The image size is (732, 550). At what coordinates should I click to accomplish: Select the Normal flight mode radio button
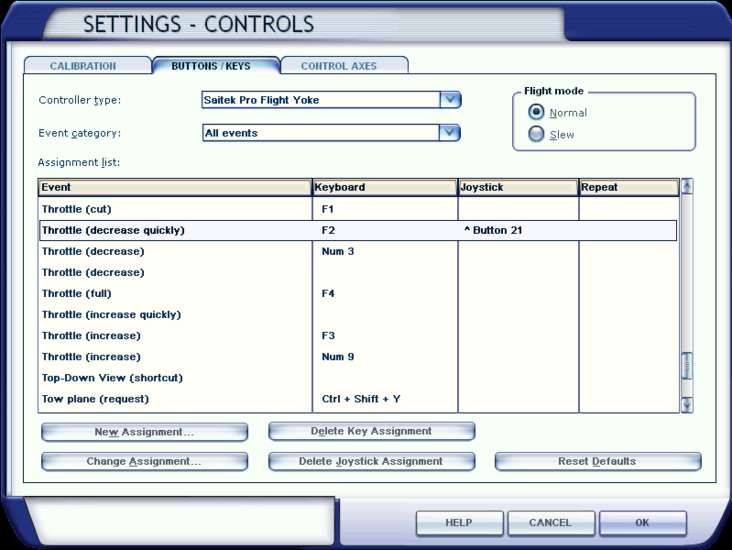pos(536,112)
